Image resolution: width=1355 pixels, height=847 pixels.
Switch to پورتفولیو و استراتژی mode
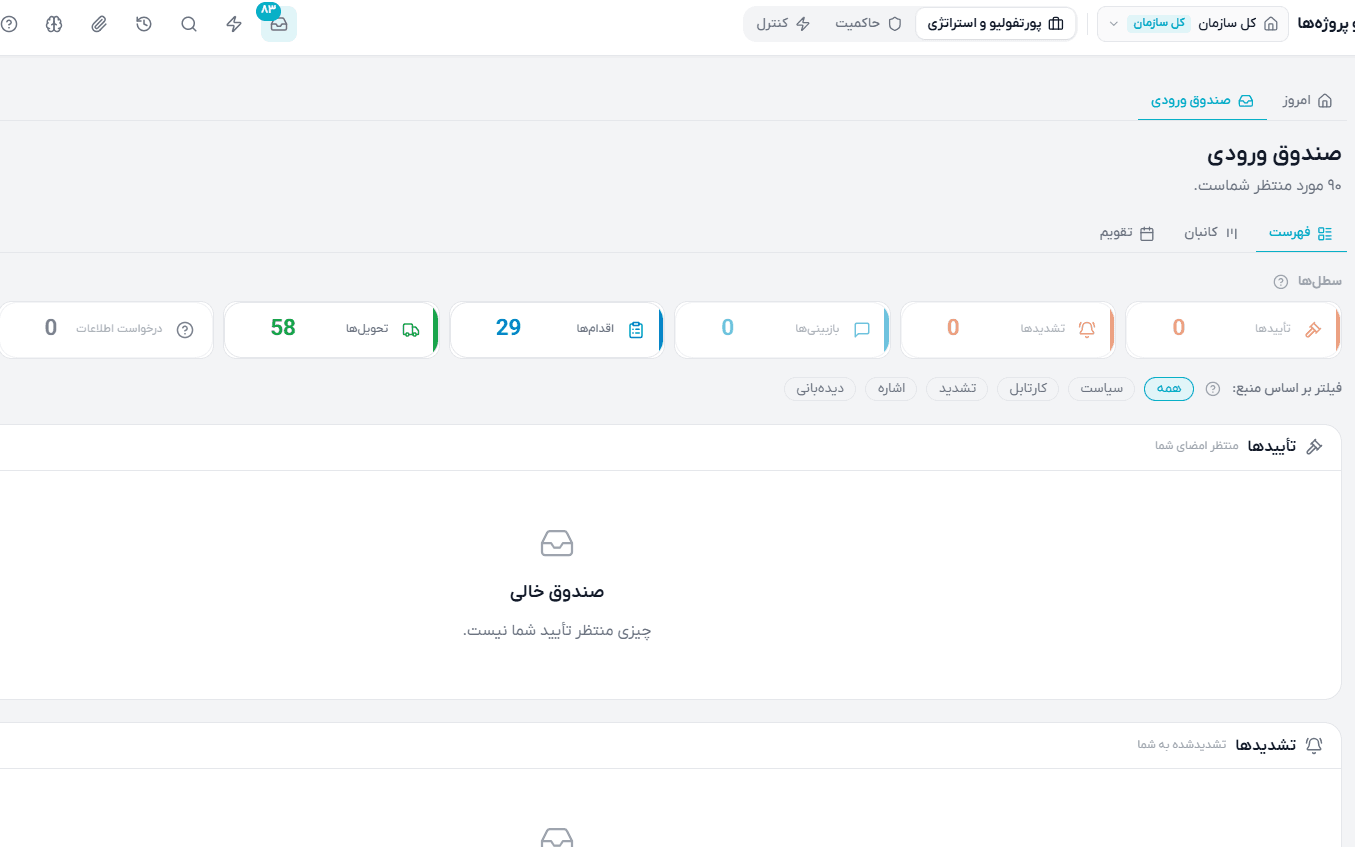click(996, 24)
